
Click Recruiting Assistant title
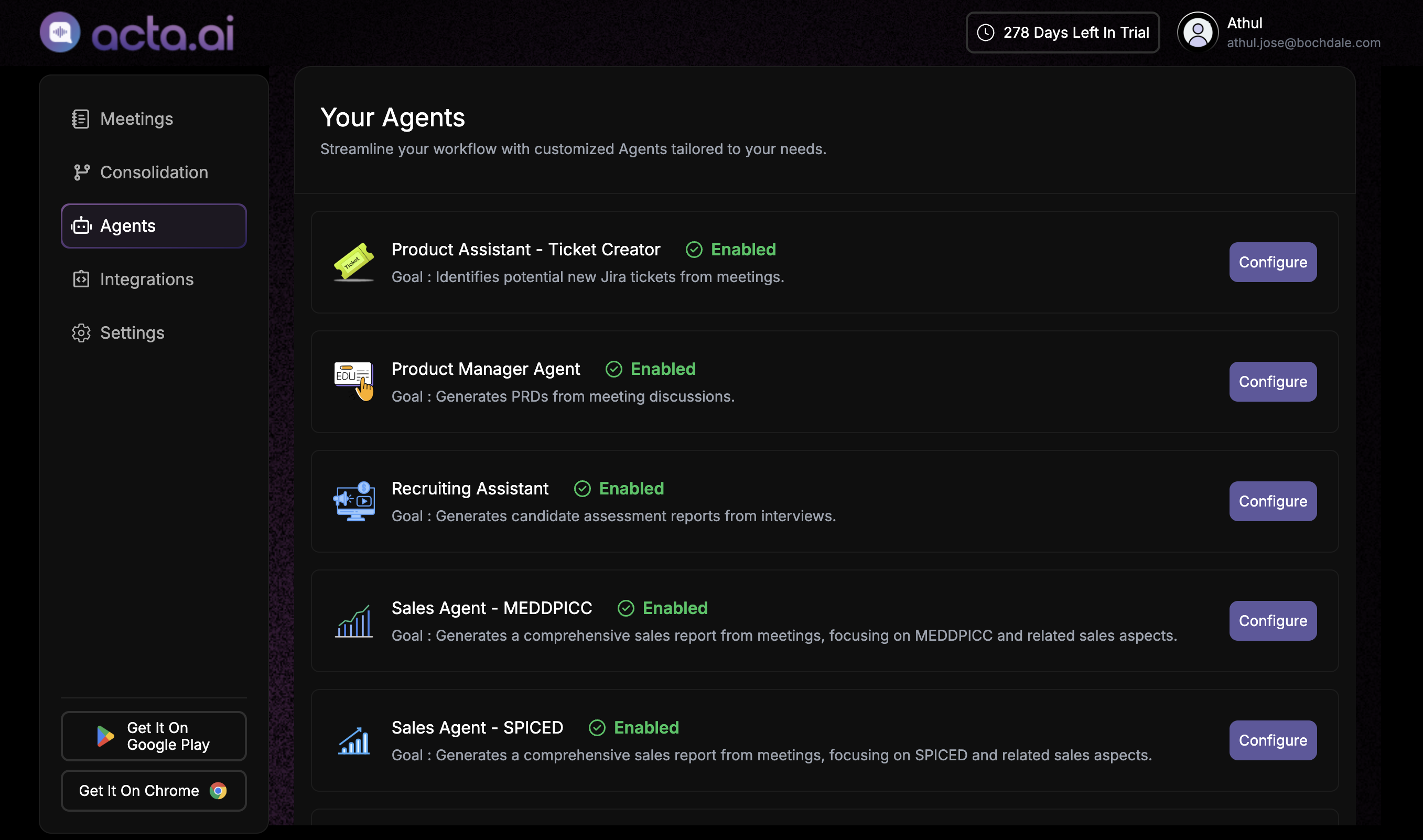pos(470,489)
